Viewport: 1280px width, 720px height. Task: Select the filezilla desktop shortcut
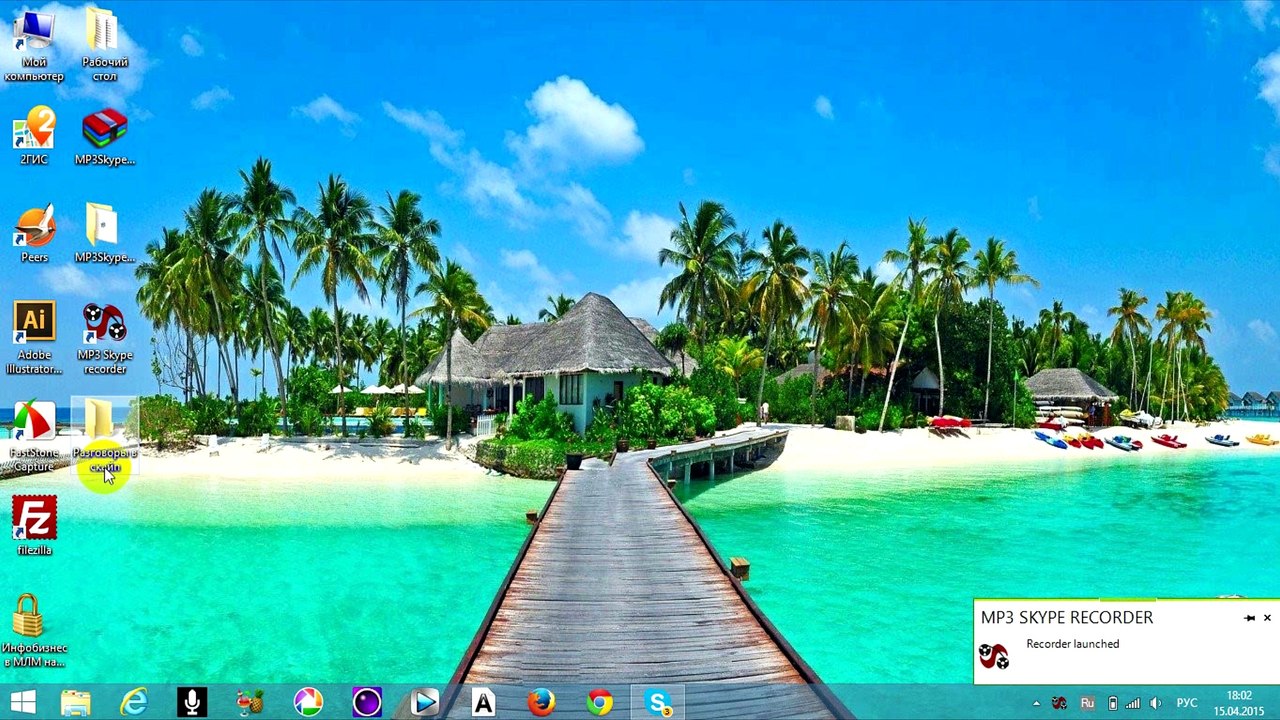[34, 526]
